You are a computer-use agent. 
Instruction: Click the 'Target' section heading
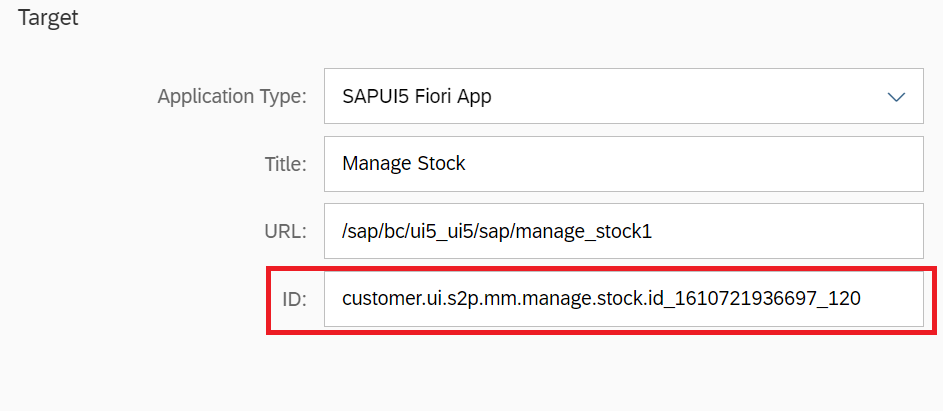pos(48,18)
